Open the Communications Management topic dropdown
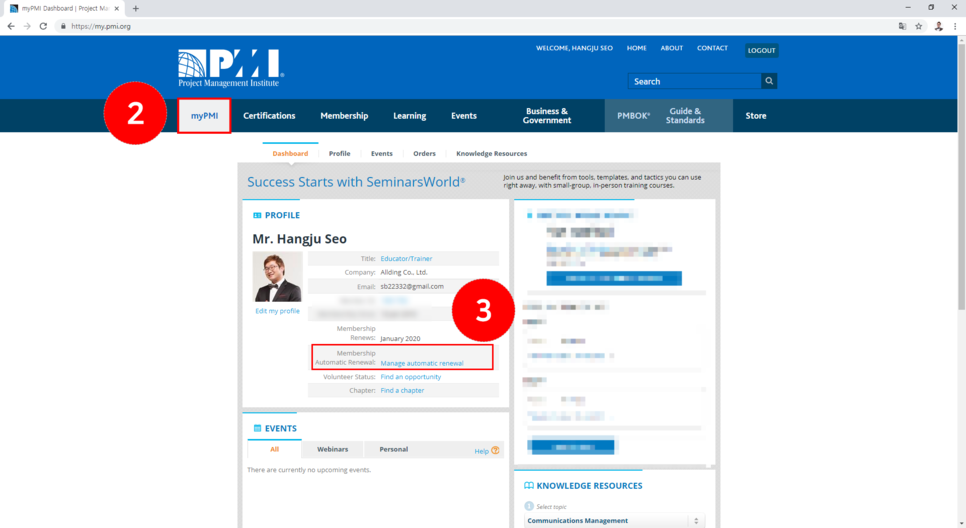966x528 pixels. point(614,521)
